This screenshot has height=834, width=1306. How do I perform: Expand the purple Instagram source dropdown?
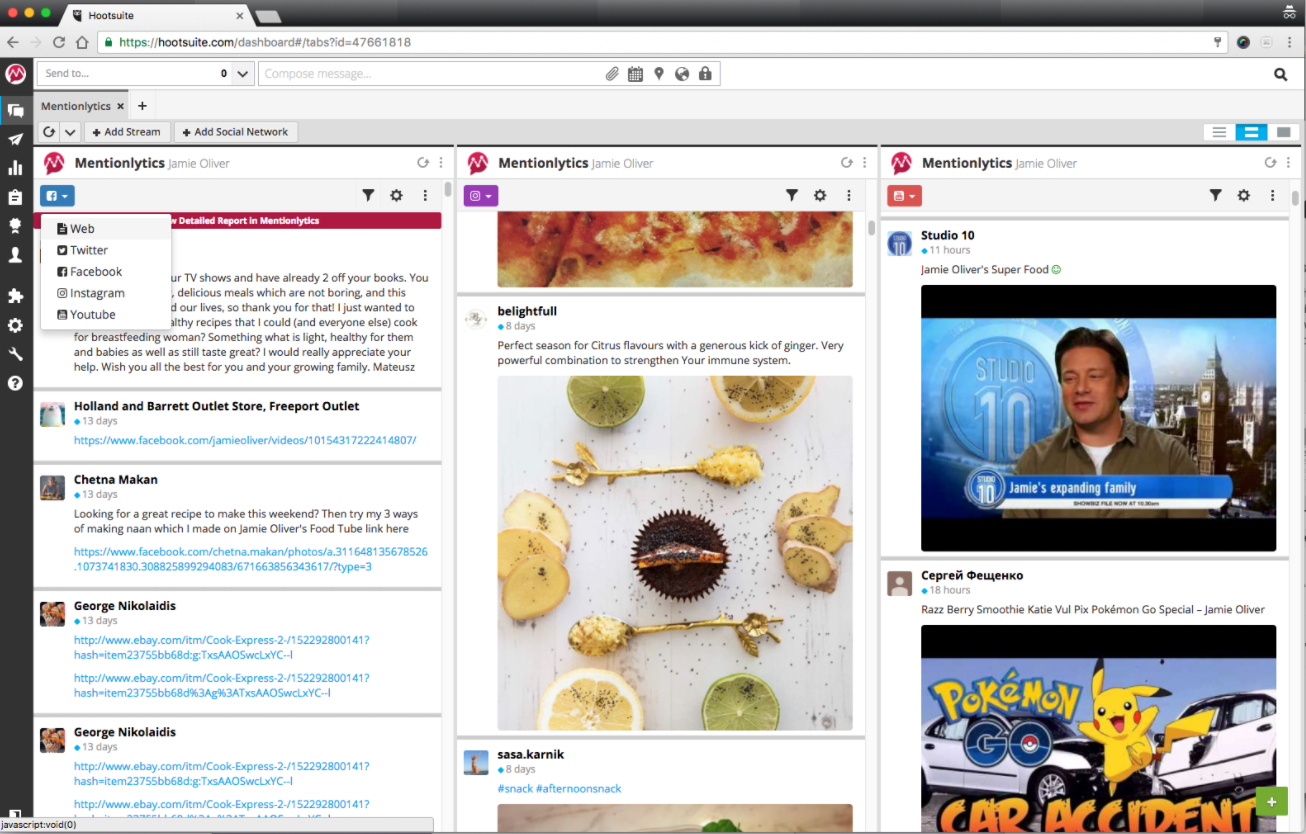[480, 196]
